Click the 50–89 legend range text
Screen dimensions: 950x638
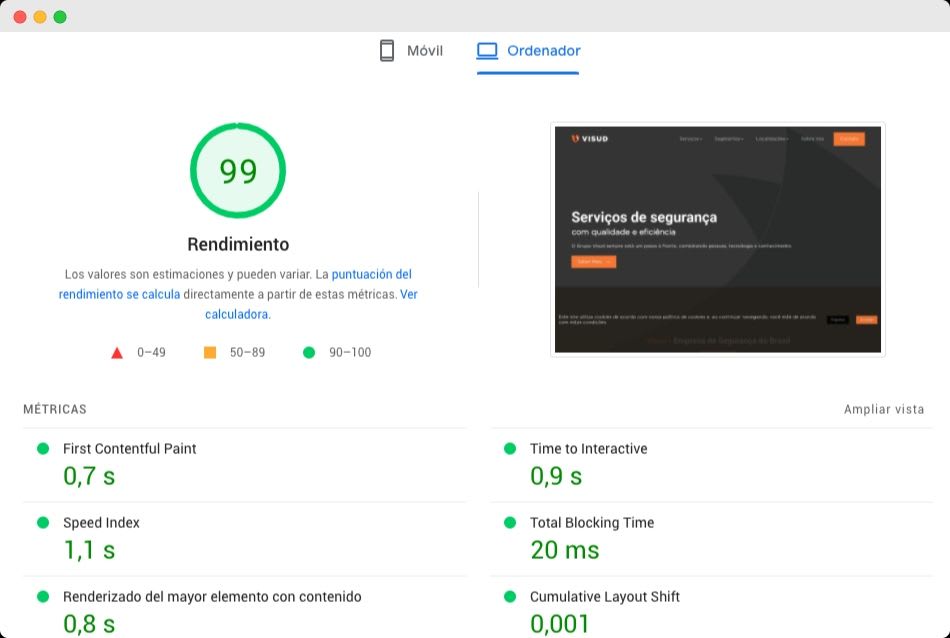pos(247,353)
